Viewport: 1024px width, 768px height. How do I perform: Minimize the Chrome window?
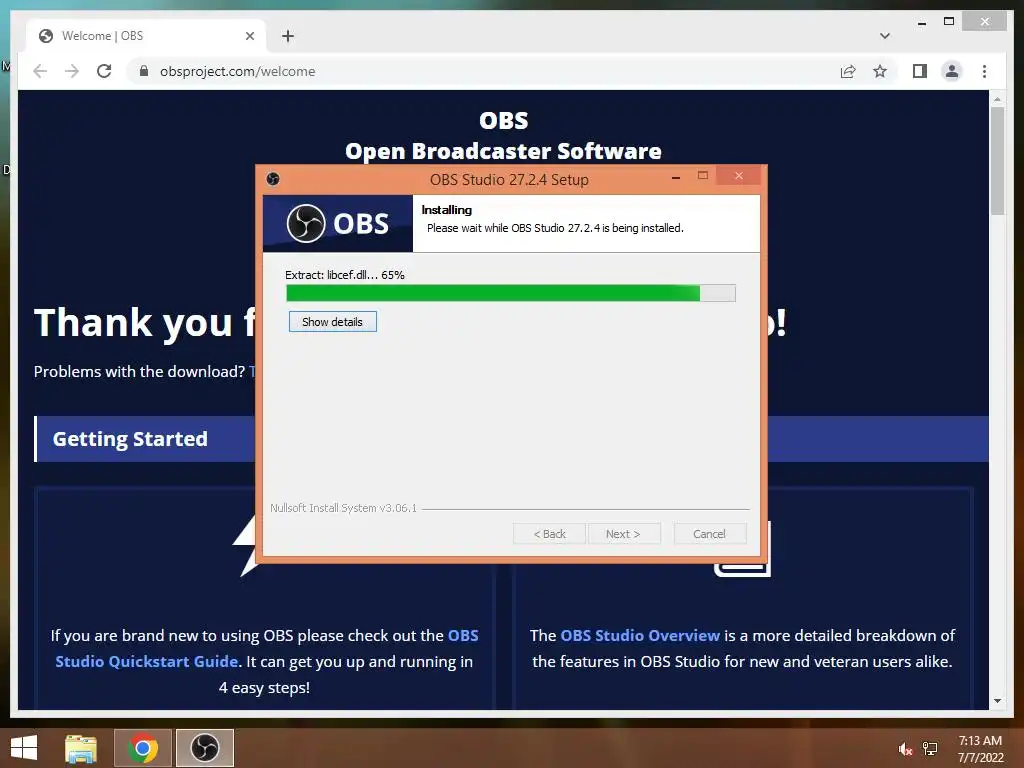921,22
